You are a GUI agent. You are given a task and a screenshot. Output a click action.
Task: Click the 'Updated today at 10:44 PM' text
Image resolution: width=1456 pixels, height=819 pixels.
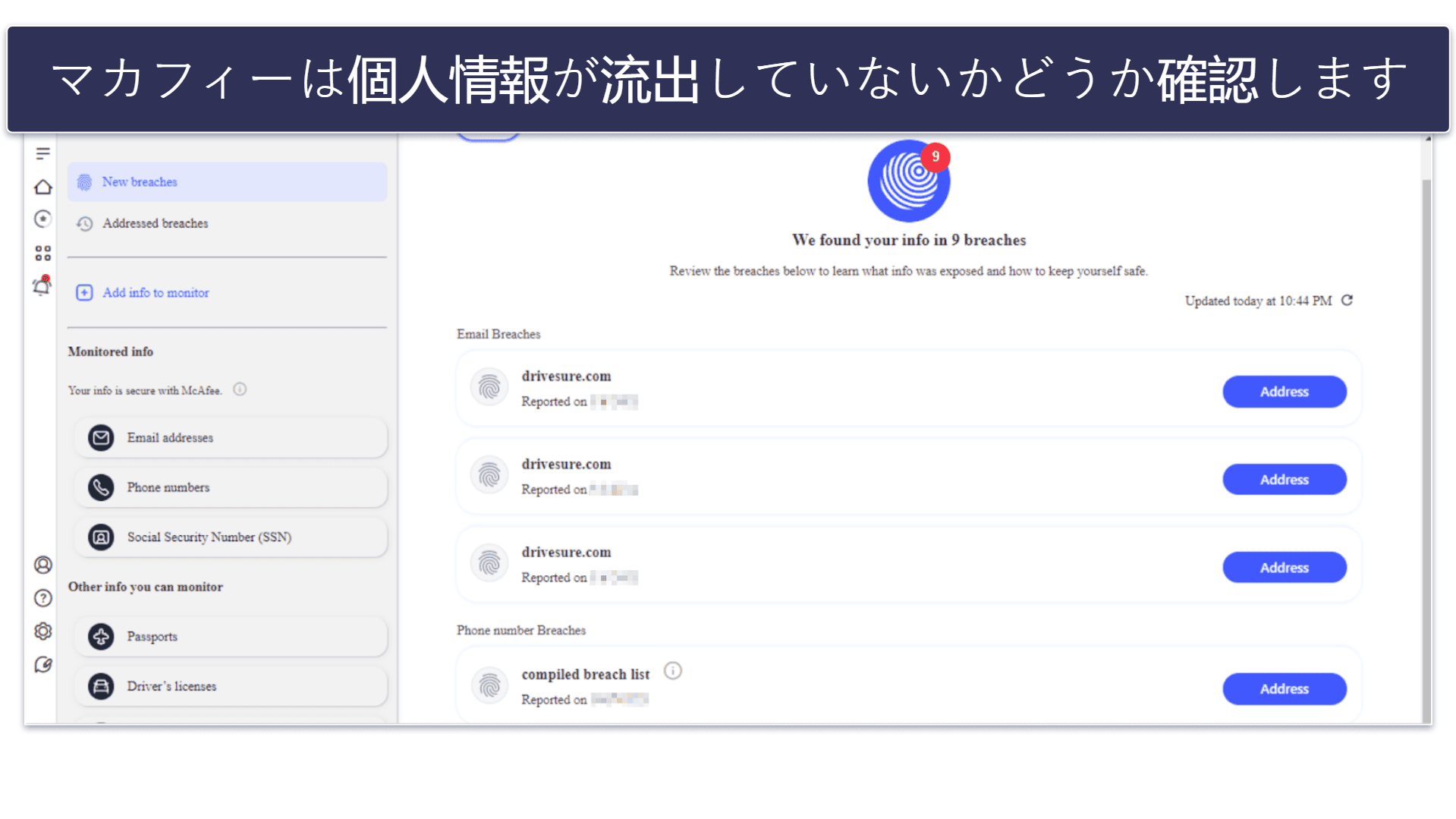[1258, 301]
